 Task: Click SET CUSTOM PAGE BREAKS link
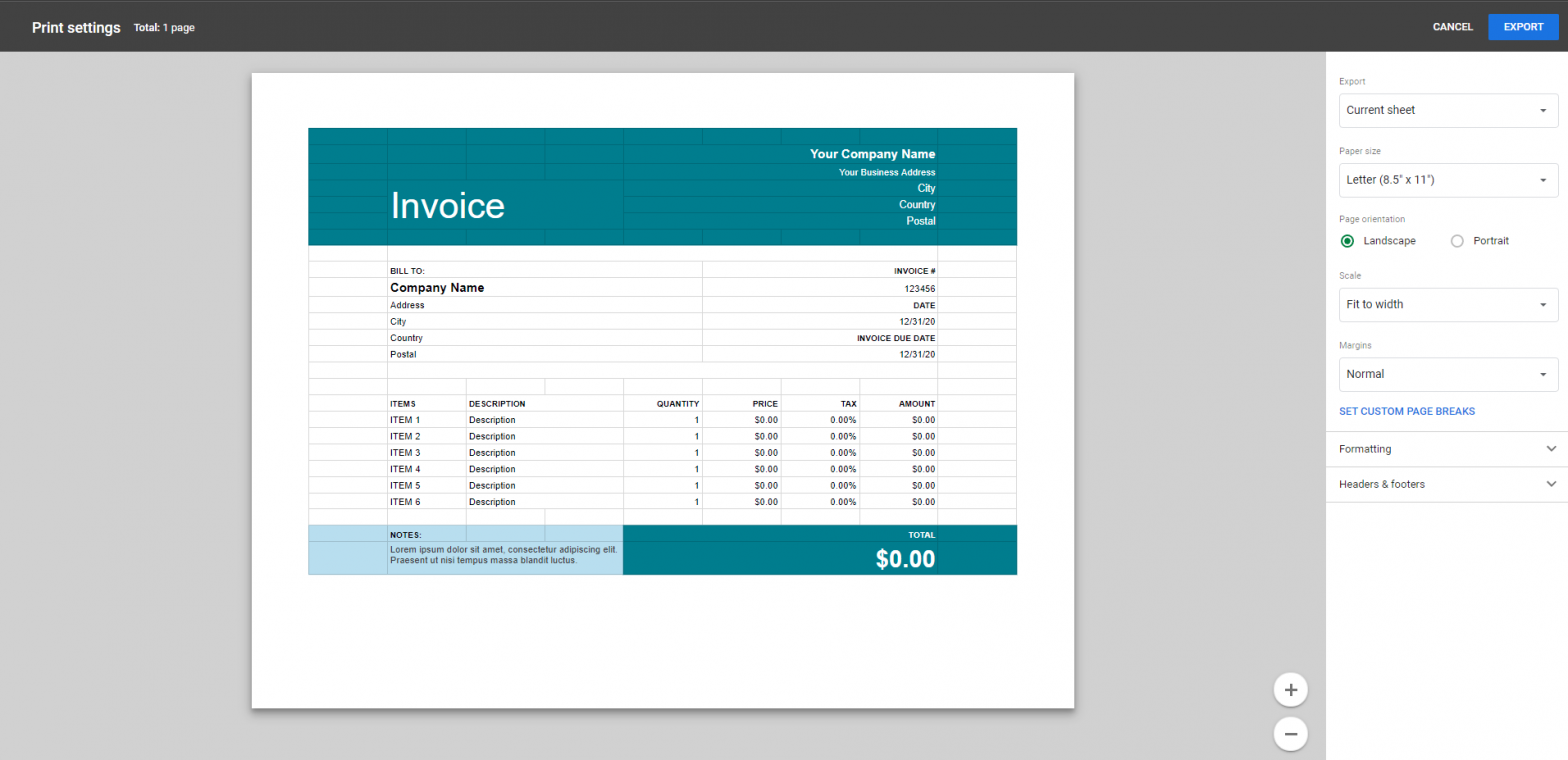[1406, 411]
